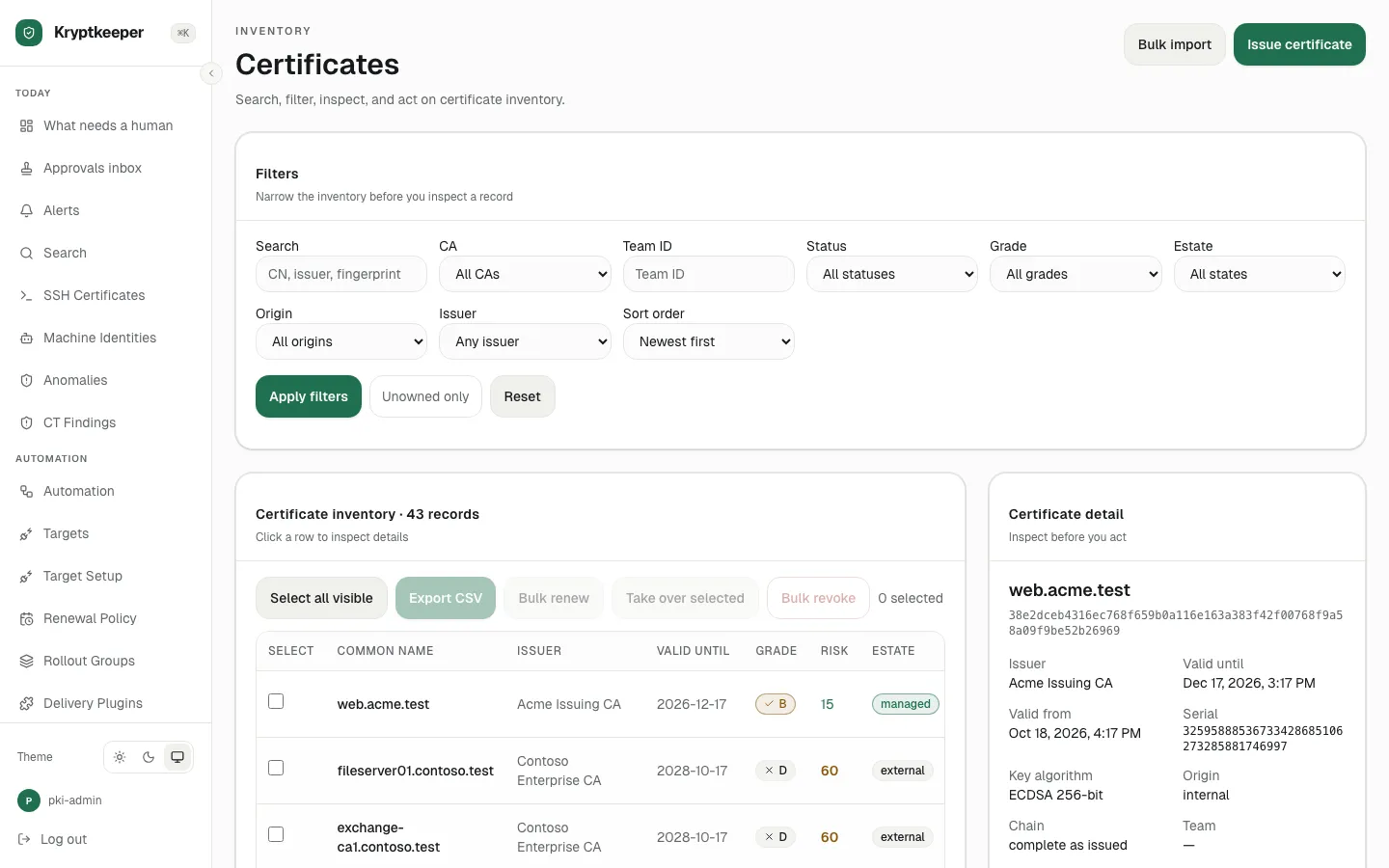1389x868 pixels.
Task: Collapse sidebar with the chevron icon
Action: coord(211,73)
